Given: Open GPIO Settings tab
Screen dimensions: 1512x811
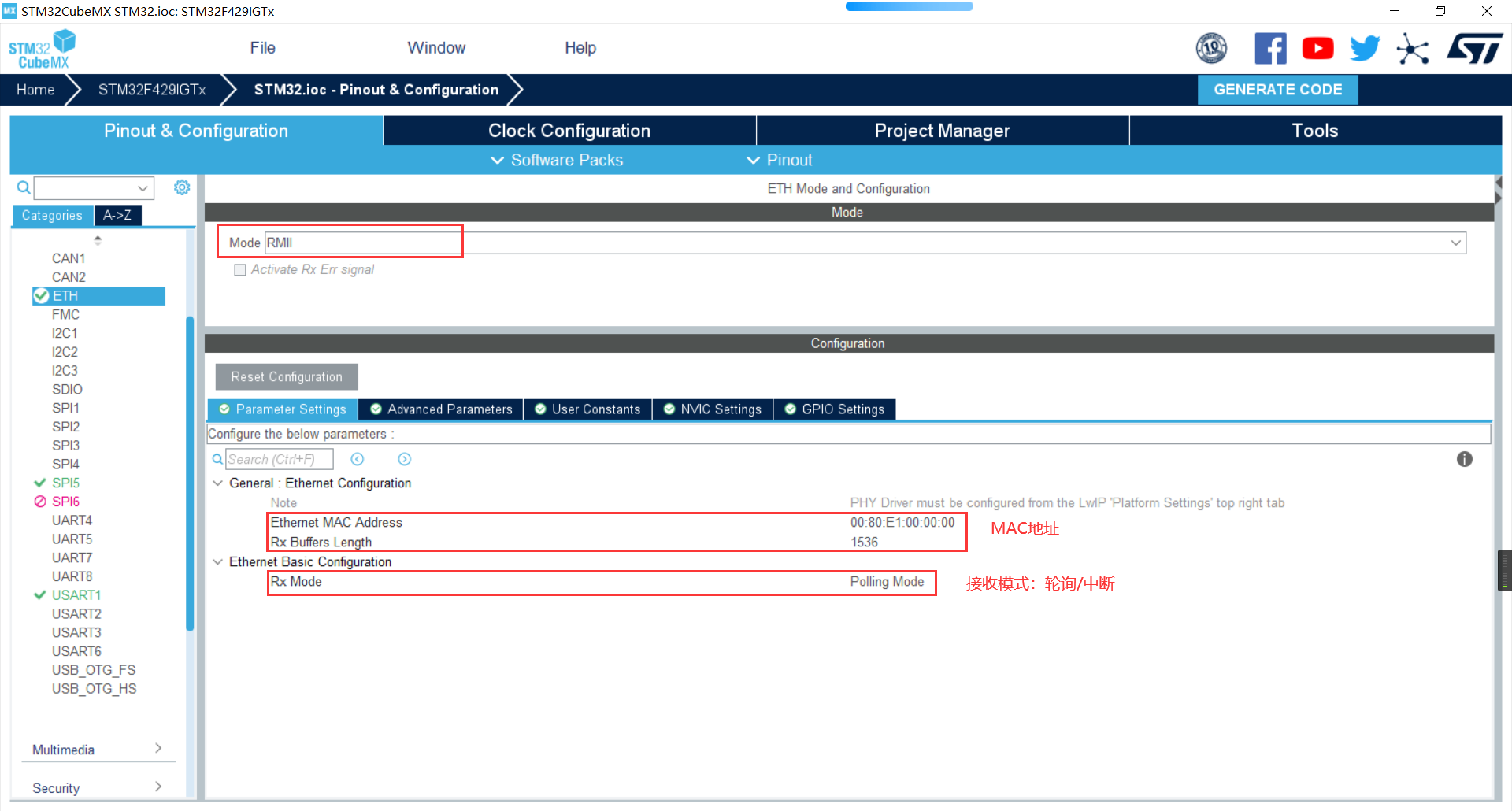Looking at the screenshot, I should (835, 409).
